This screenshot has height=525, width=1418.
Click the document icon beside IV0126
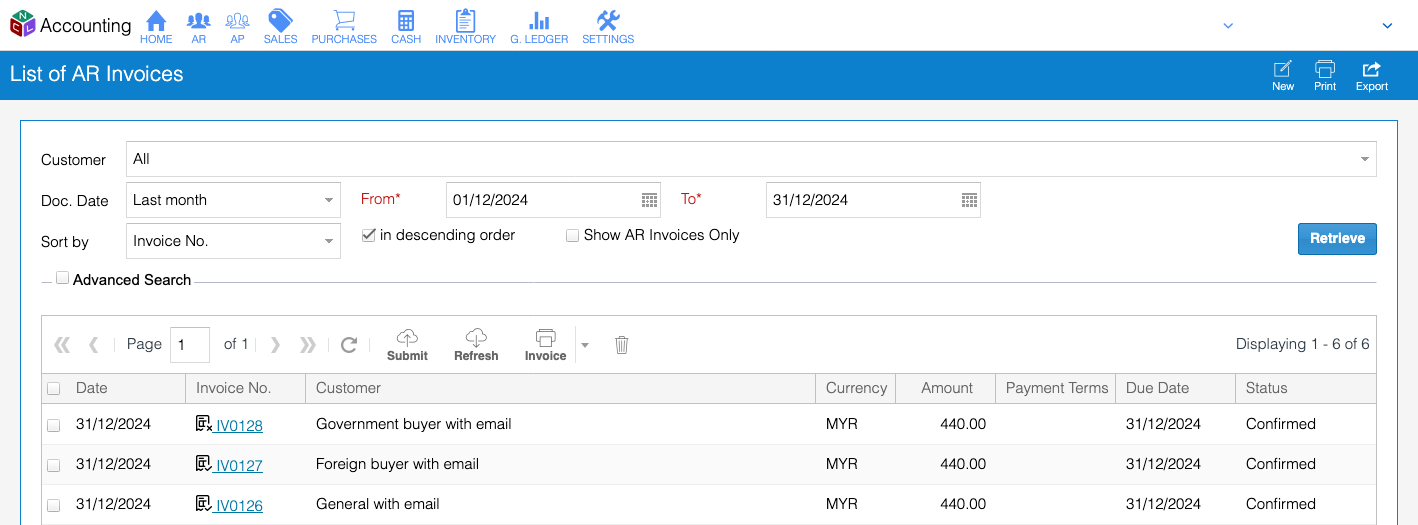tap(204, 504)
